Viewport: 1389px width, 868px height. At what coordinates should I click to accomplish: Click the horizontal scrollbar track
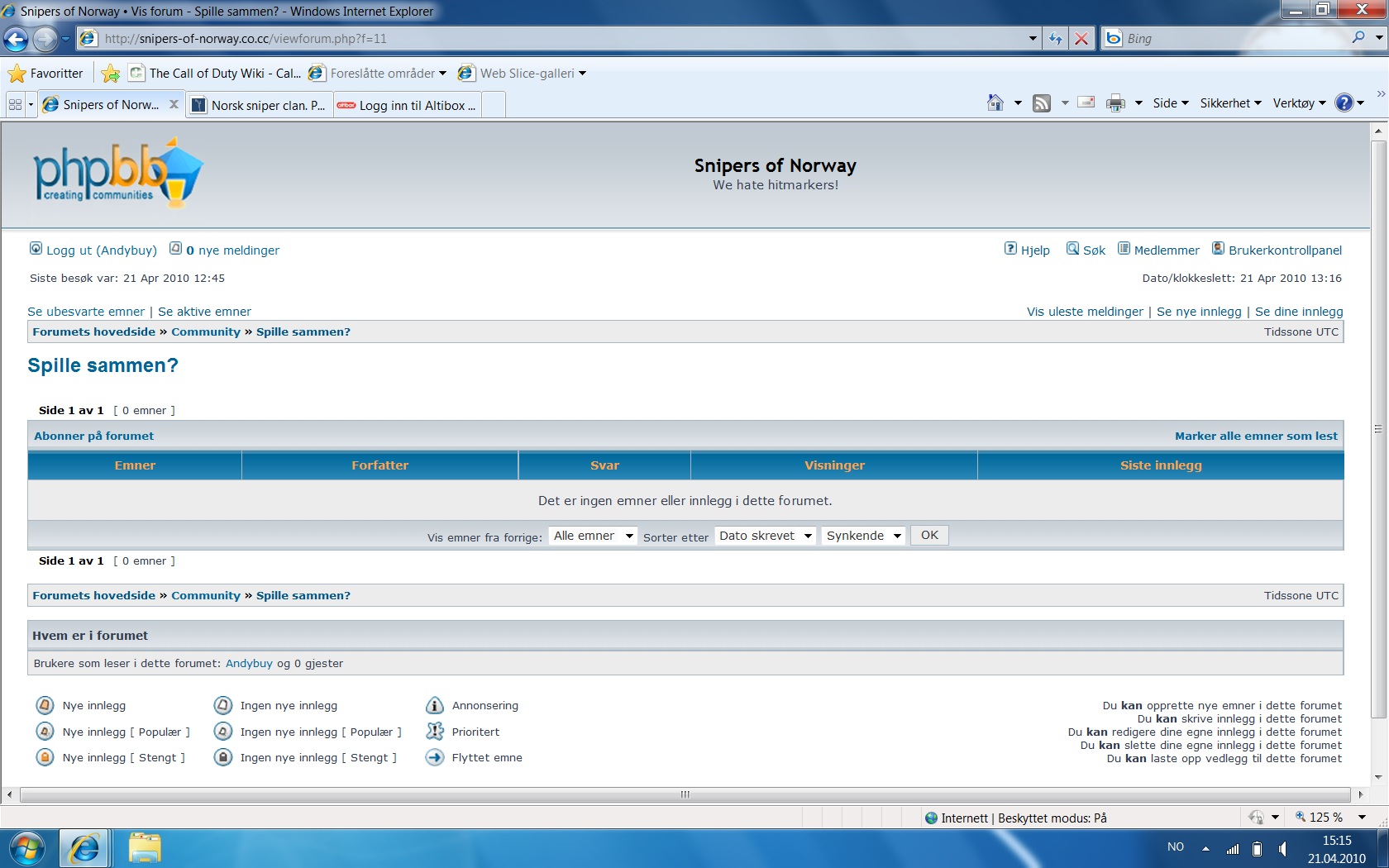pos(685,794)
